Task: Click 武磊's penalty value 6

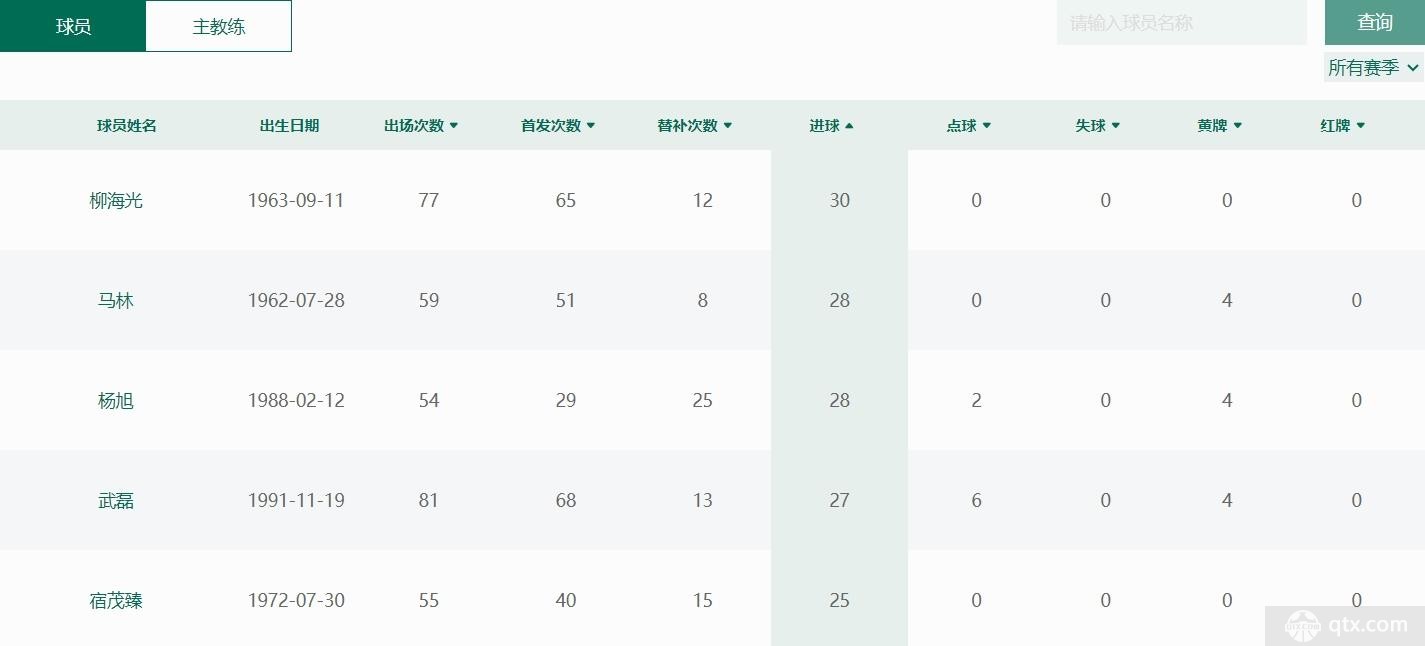Action: [977, 500]
